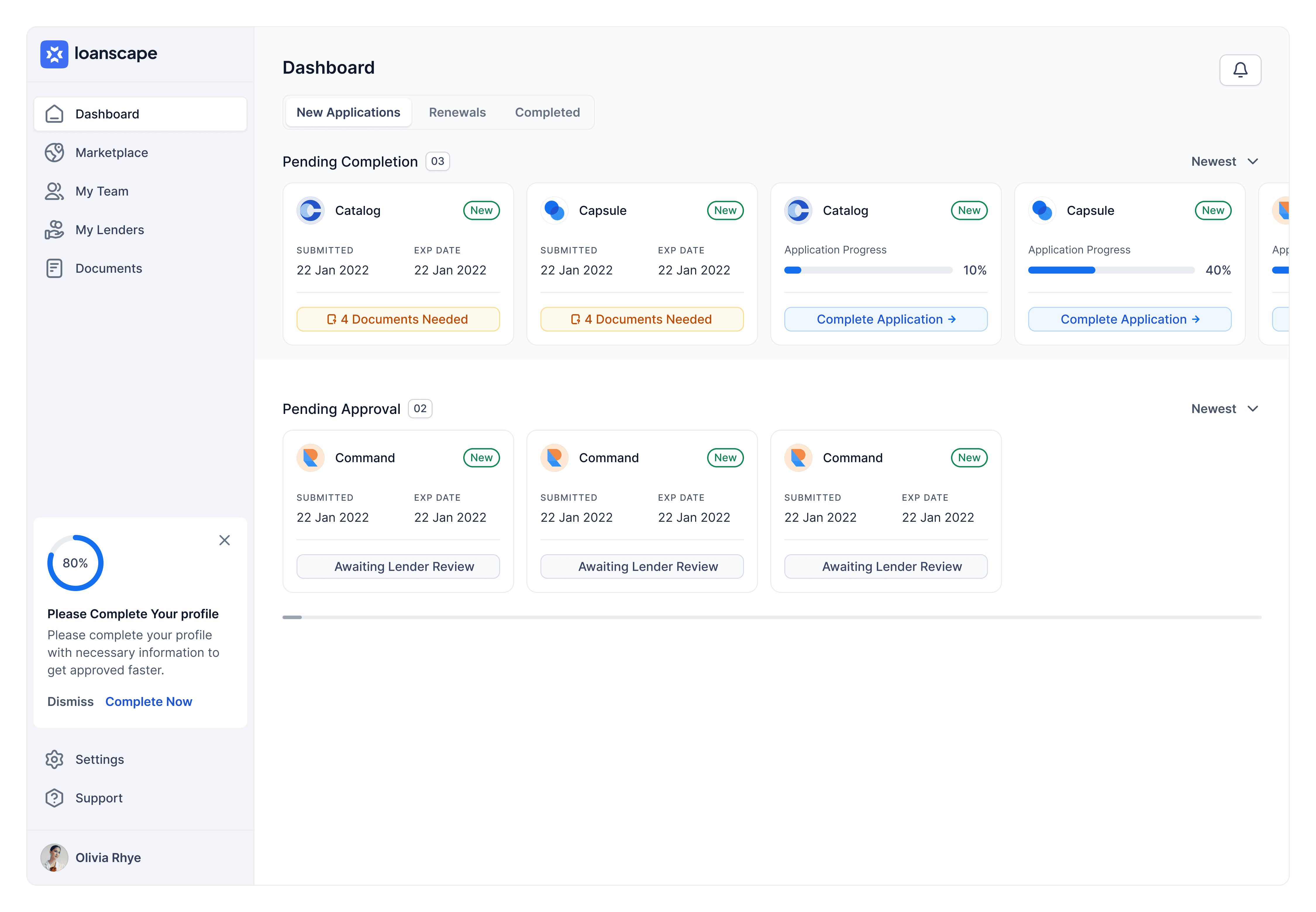Switch to the Completed tab
The image size is (1316, 912).
click(547, 113)
